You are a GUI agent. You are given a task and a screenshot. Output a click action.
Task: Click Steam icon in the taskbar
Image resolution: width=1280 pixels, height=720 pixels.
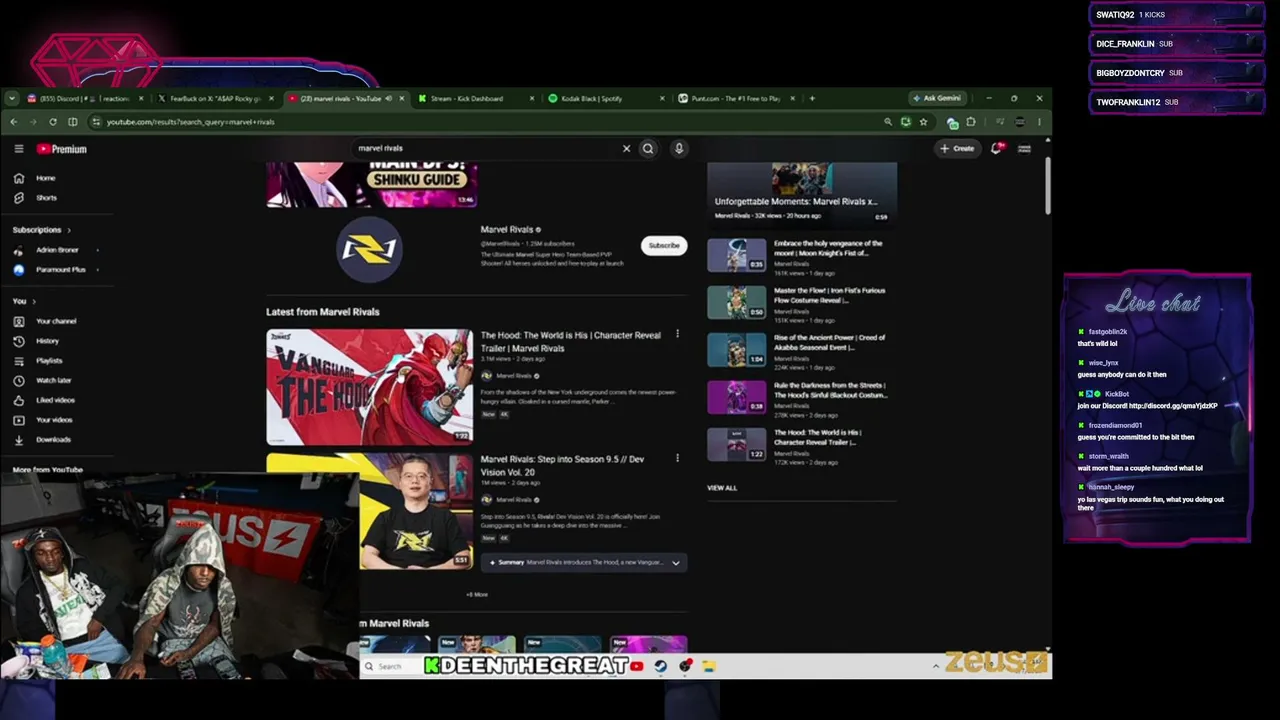(x=661, y=666)
